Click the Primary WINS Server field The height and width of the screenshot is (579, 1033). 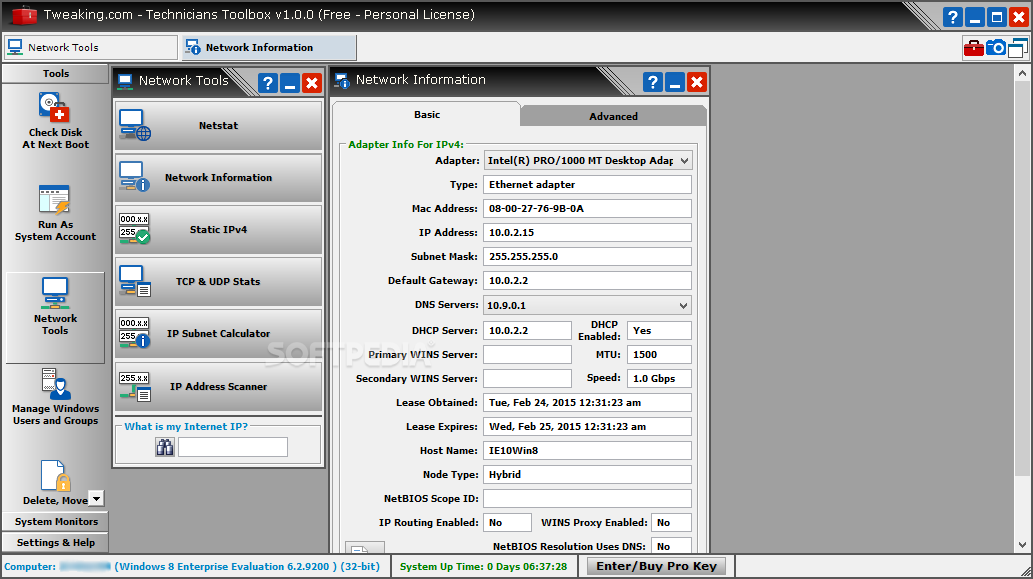tap(527, 354)
